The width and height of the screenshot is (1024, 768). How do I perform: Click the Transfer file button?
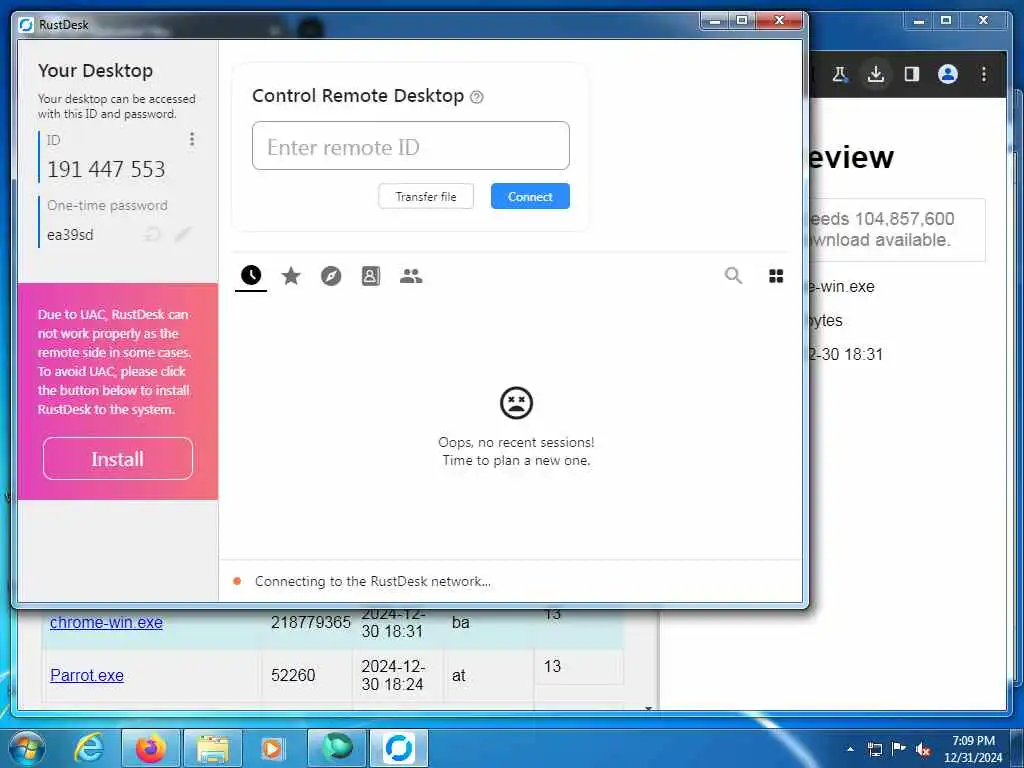point(426,196)
